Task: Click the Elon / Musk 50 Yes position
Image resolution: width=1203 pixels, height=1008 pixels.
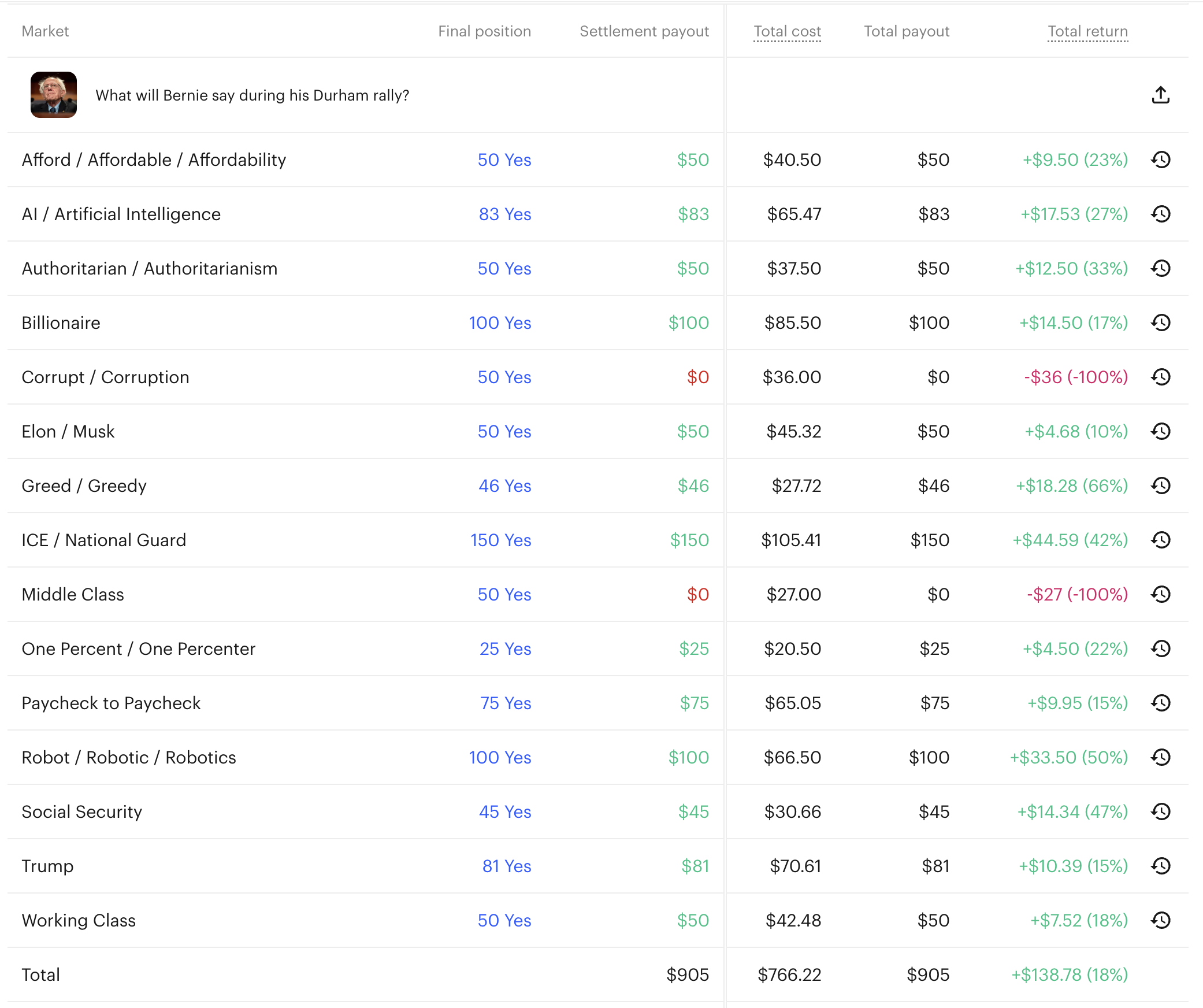Action: tap(504, 431)
